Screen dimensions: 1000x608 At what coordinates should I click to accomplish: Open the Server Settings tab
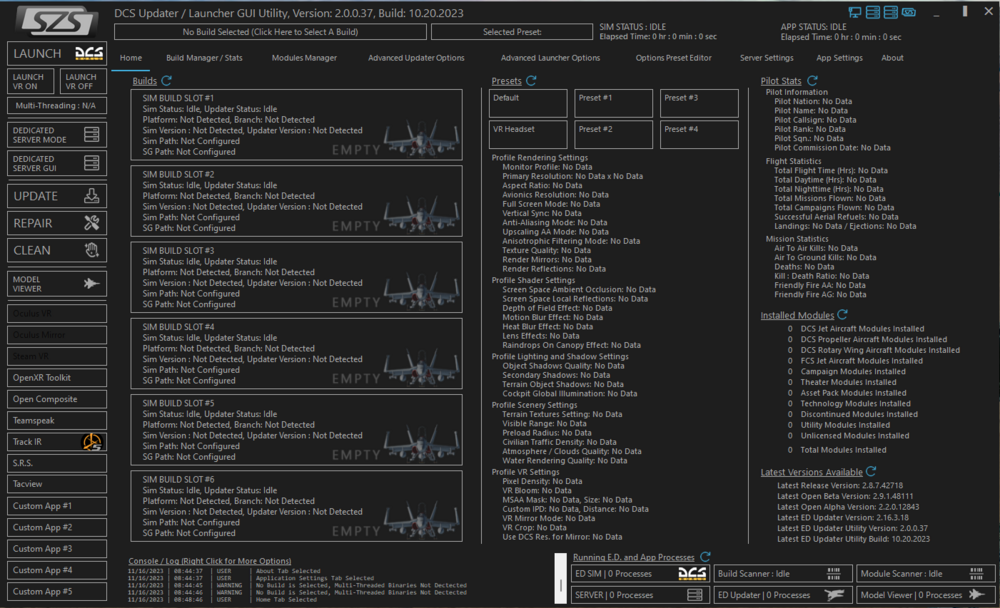(767, 58)
